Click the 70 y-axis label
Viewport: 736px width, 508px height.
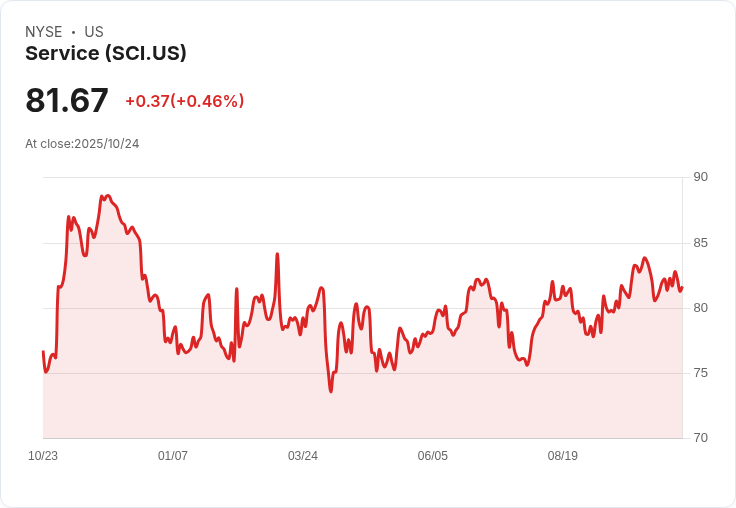(700, 438)
